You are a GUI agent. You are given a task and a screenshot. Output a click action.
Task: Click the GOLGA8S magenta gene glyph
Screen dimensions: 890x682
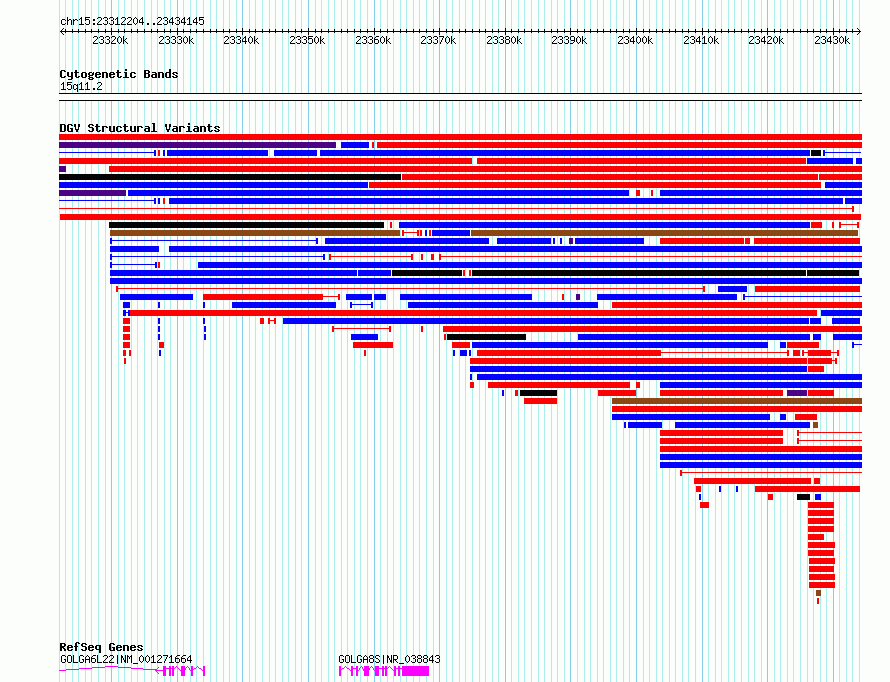[384, 671]
